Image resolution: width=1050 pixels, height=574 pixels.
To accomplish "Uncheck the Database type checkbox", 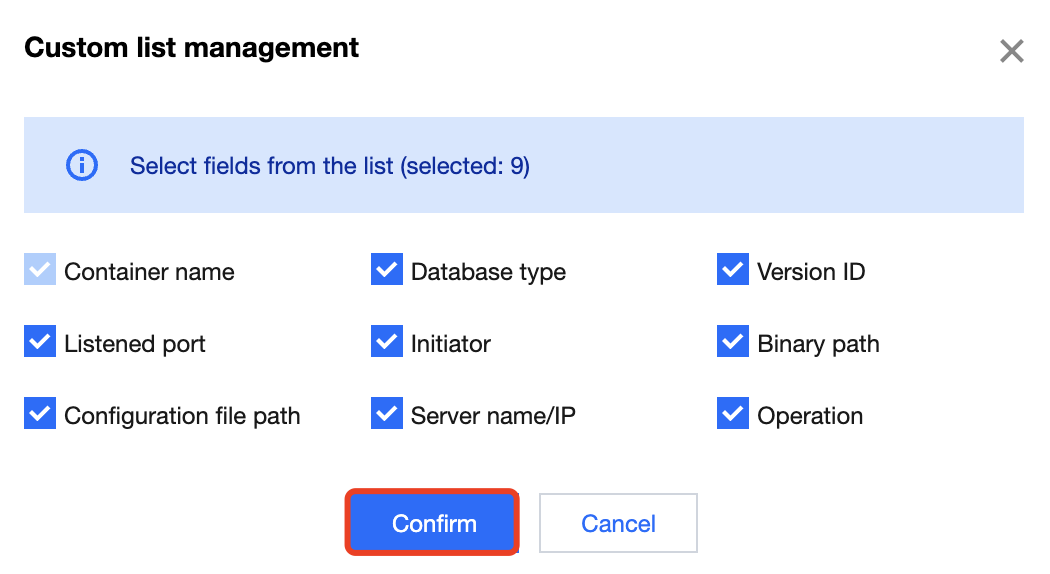I will tap(386, 271).
